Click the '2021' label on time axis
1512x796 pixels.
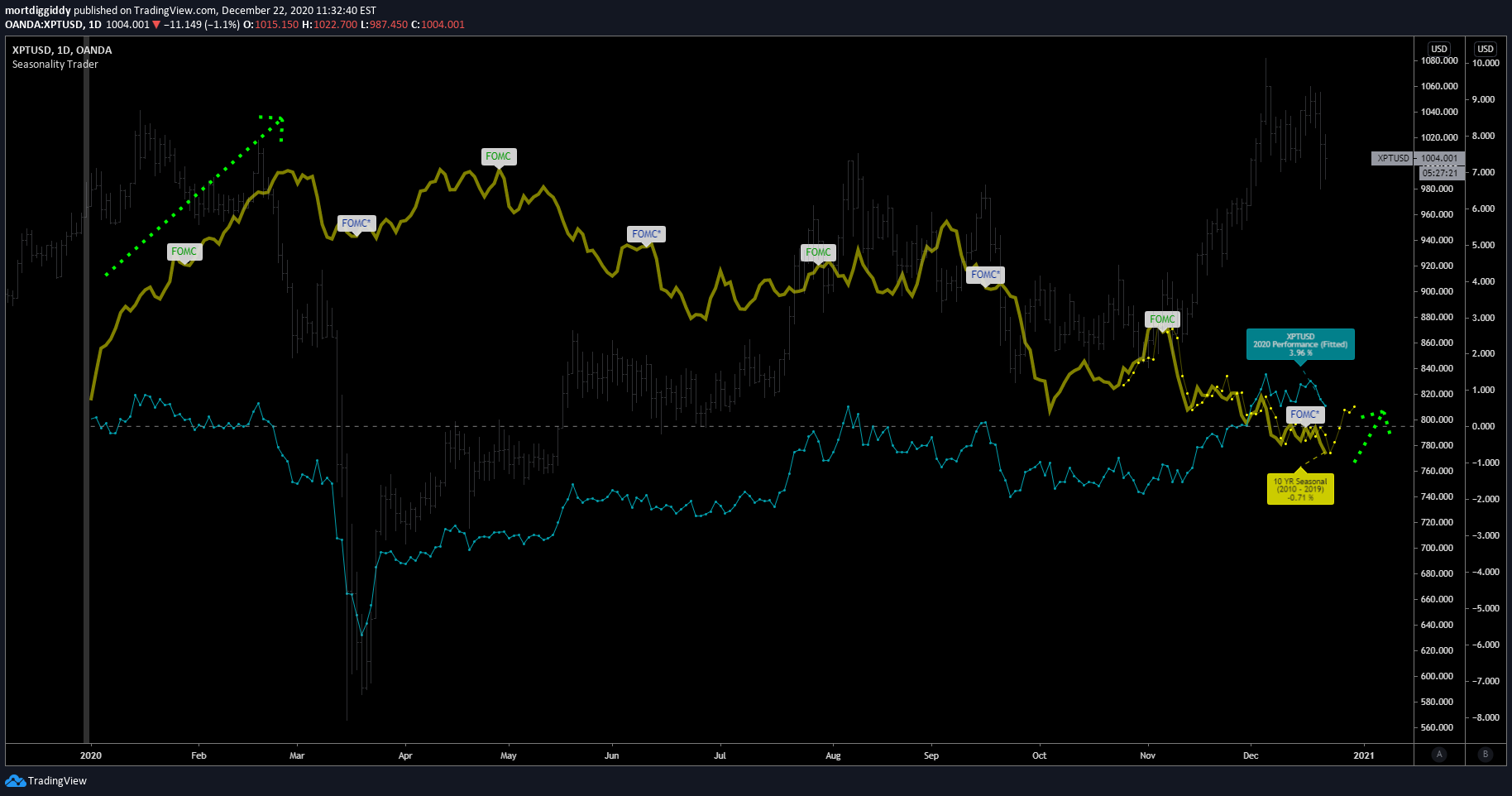click(1364, 755)
